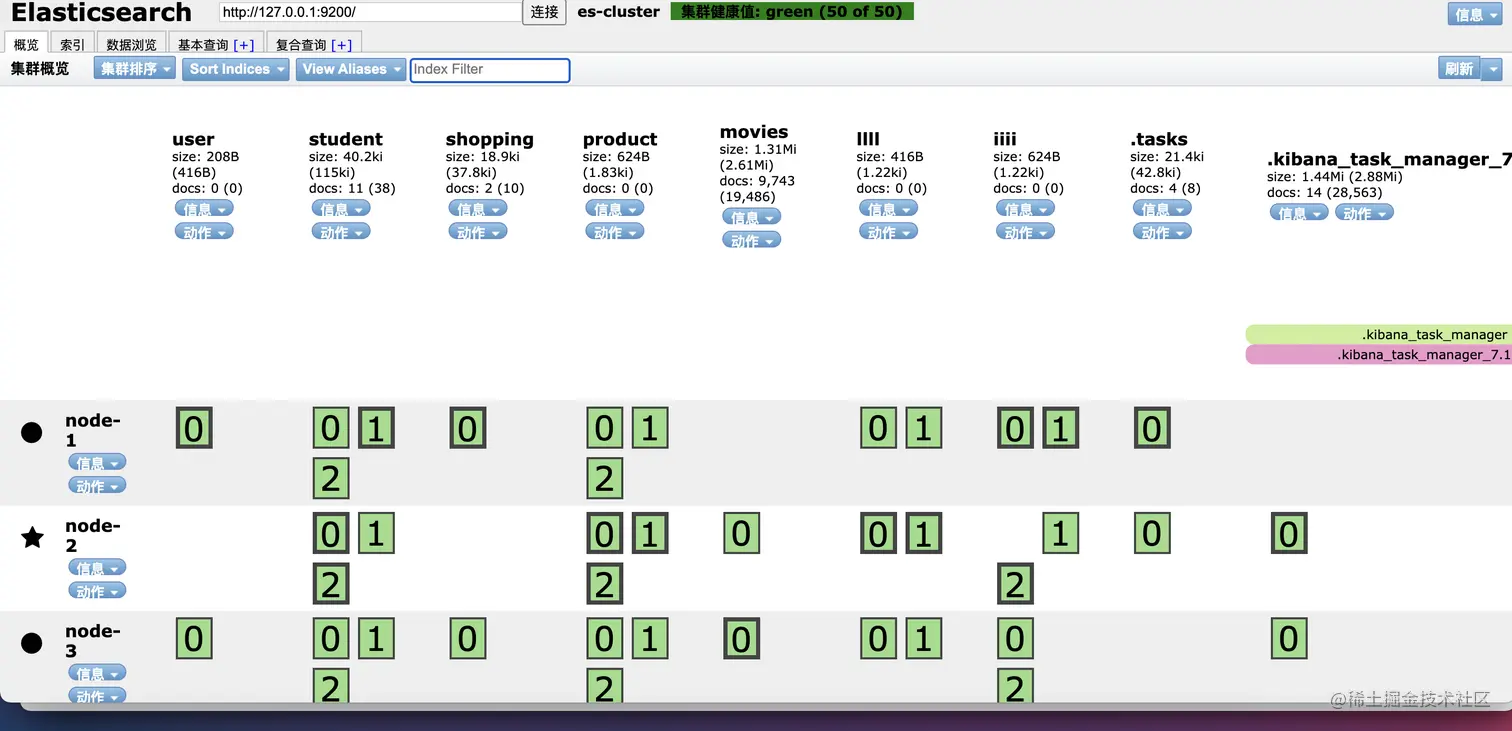The width and height of the screenshot is (1512, 731).
Task: Select user shard 0 on node-3
Action: (194, 639)
